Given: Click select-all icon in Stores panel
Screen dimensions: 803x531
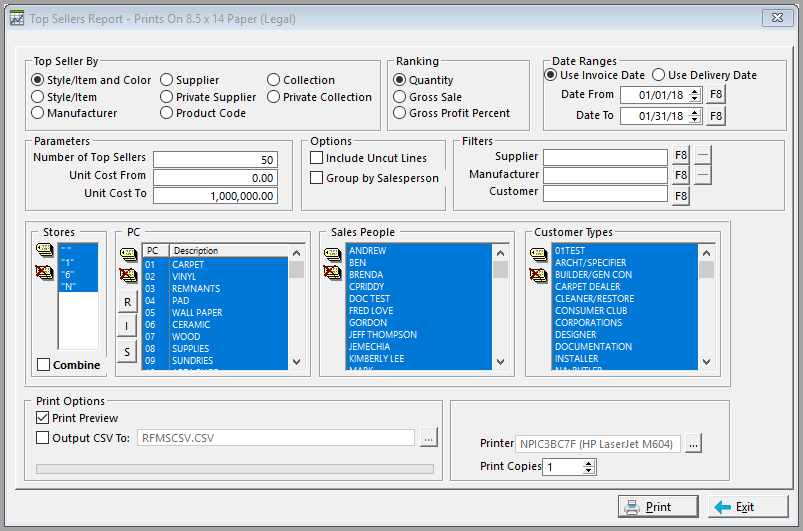Looking at the screenshot, I should pos(45,250).
